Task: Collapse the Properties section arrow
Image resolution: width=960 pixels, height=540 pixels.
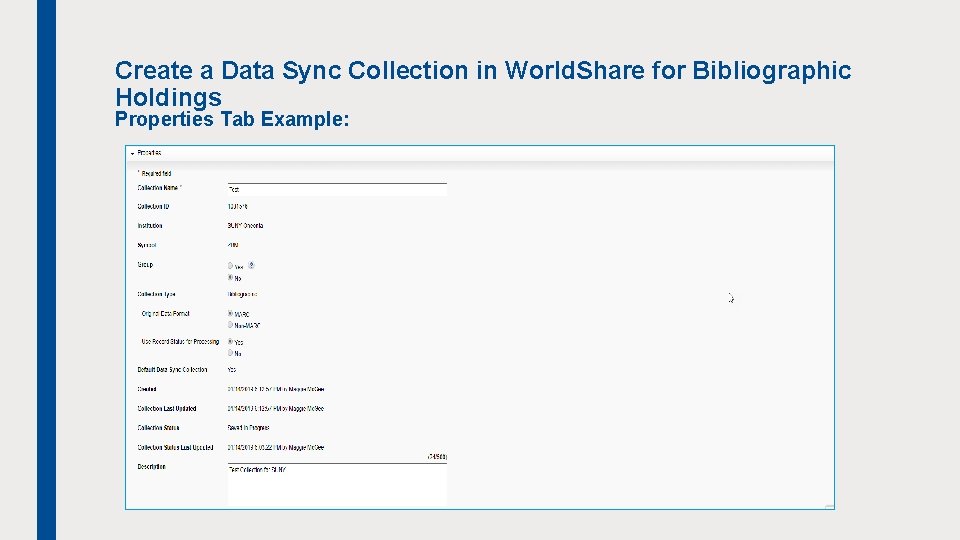Action: tap(132, 154)
